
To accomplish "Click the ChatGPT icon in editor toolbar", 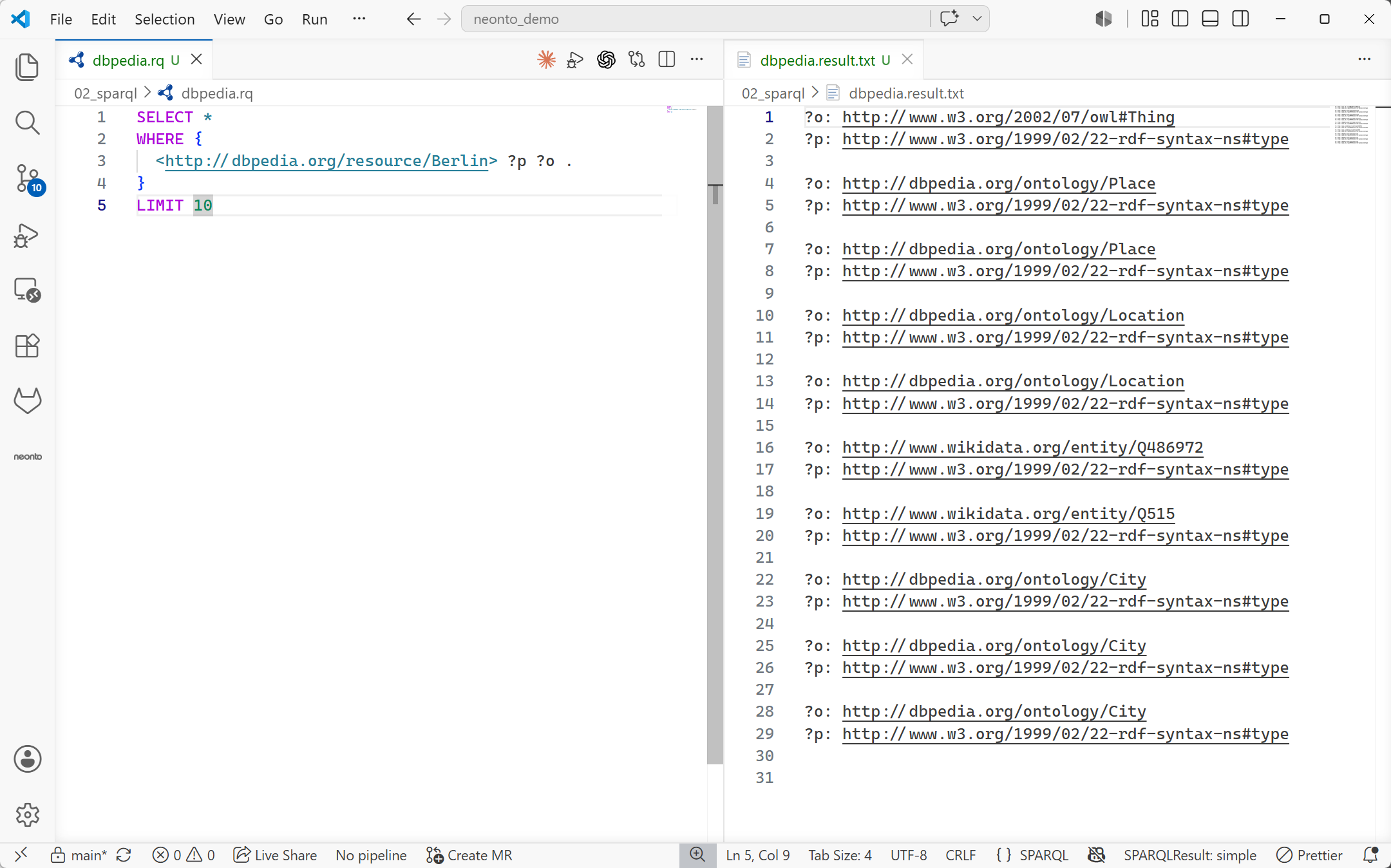I will point(606,60).
